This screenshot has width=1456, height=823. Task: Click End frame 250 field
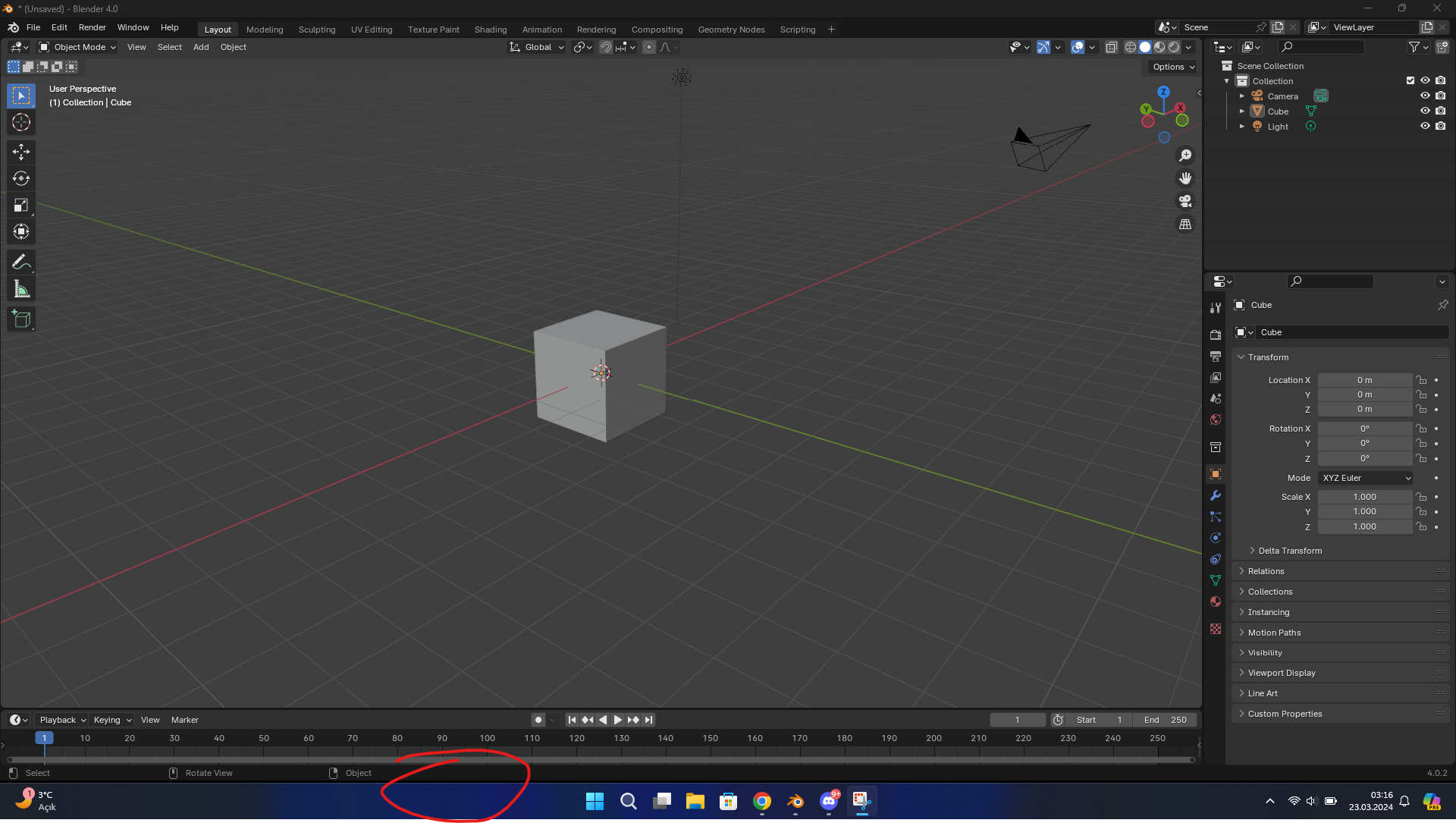1165,720
